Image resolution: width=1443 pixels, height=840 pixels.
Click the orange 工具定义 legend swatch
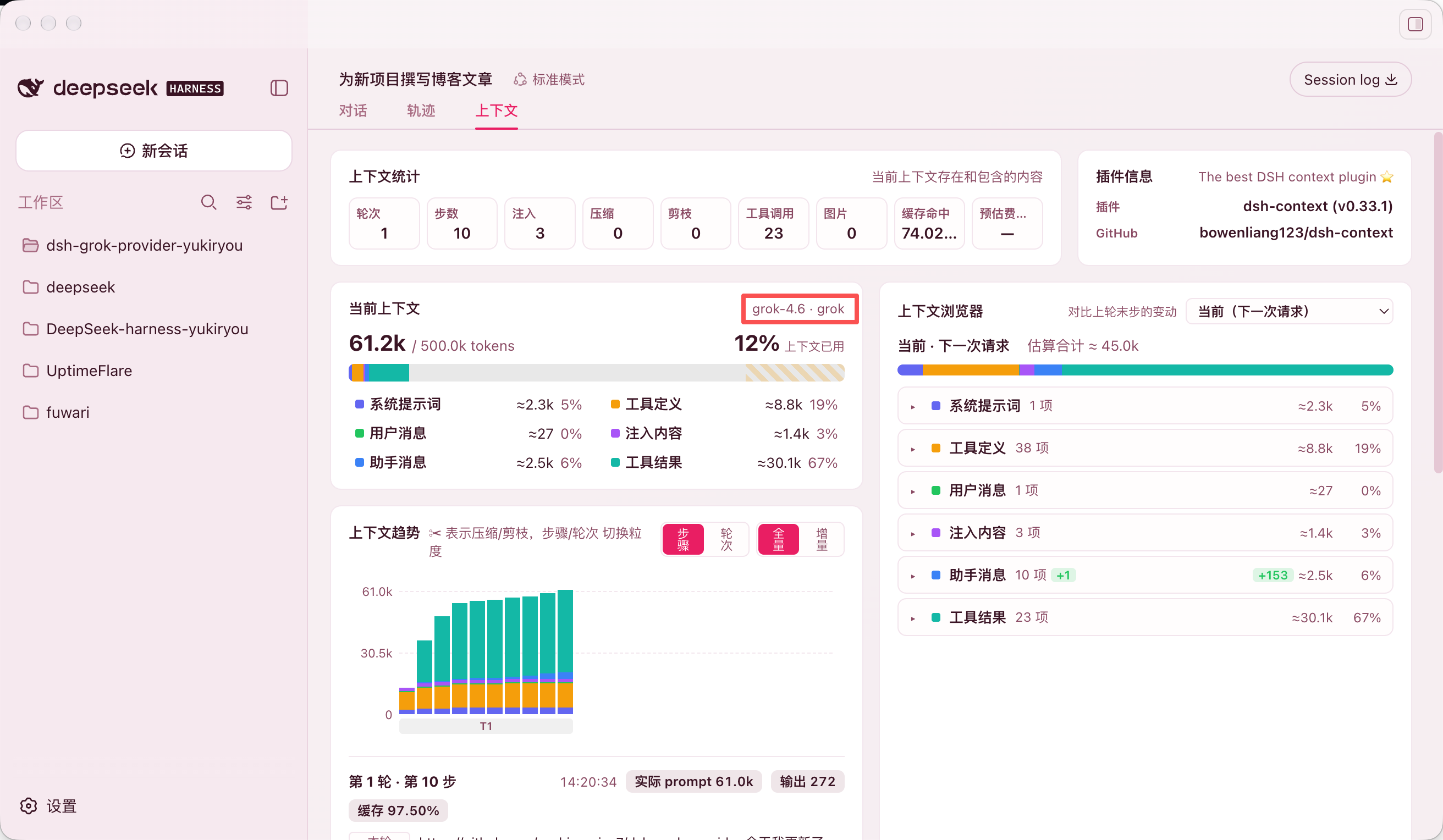click(x=615, y=404)
